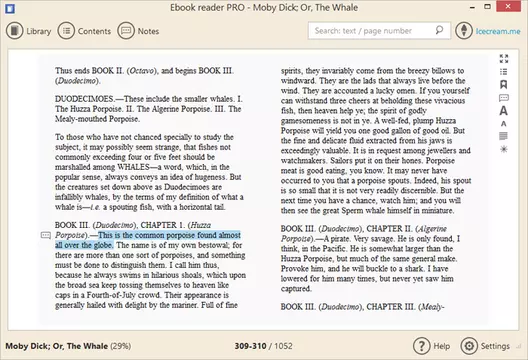The width and height of the screenshot is (528, 360).
Task: Open note marker beside highlighted text
Action: coord(46,235)
